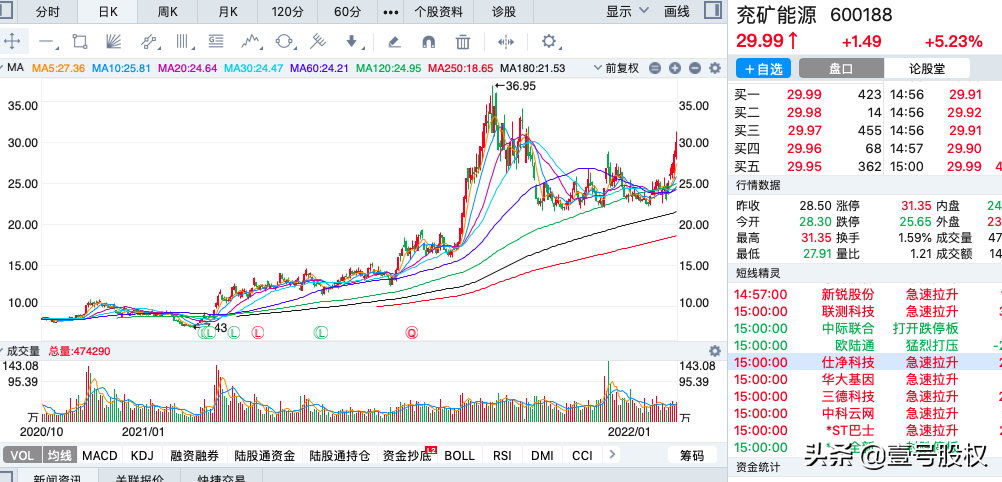
Task: Show more indicators with right chevron
Action: coord(612,455)
